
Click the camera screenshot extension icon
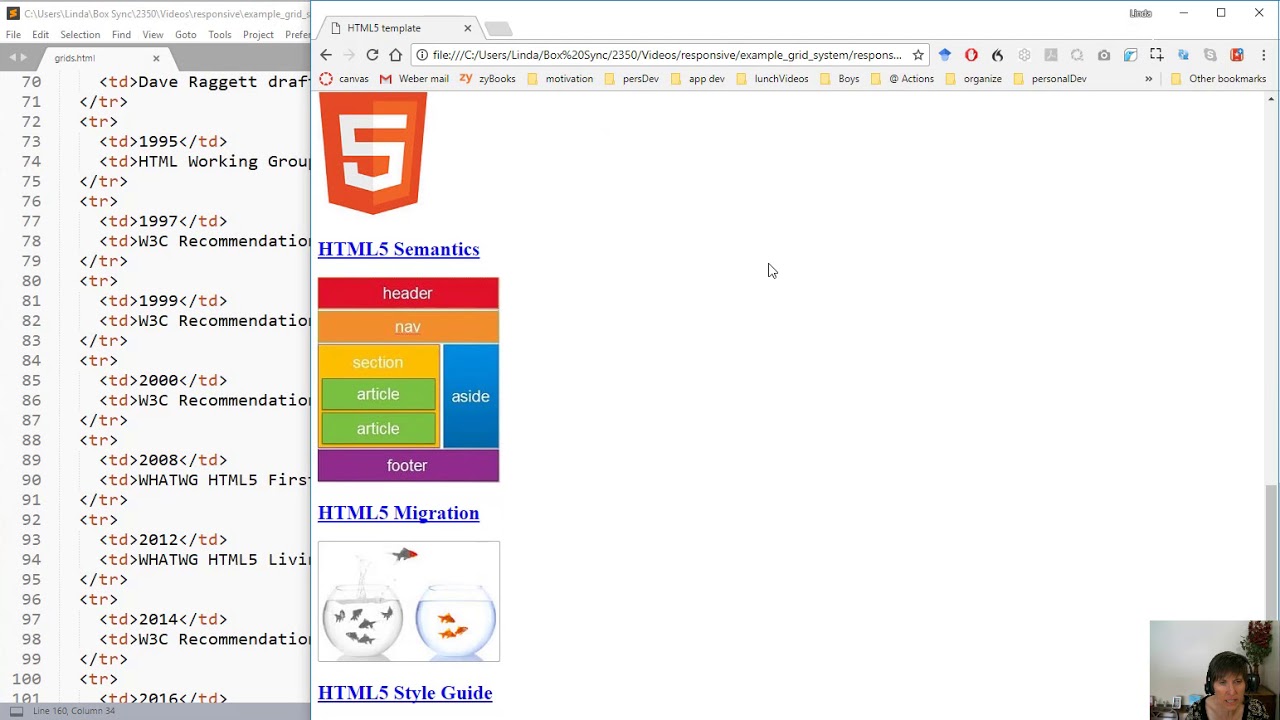1104,55
